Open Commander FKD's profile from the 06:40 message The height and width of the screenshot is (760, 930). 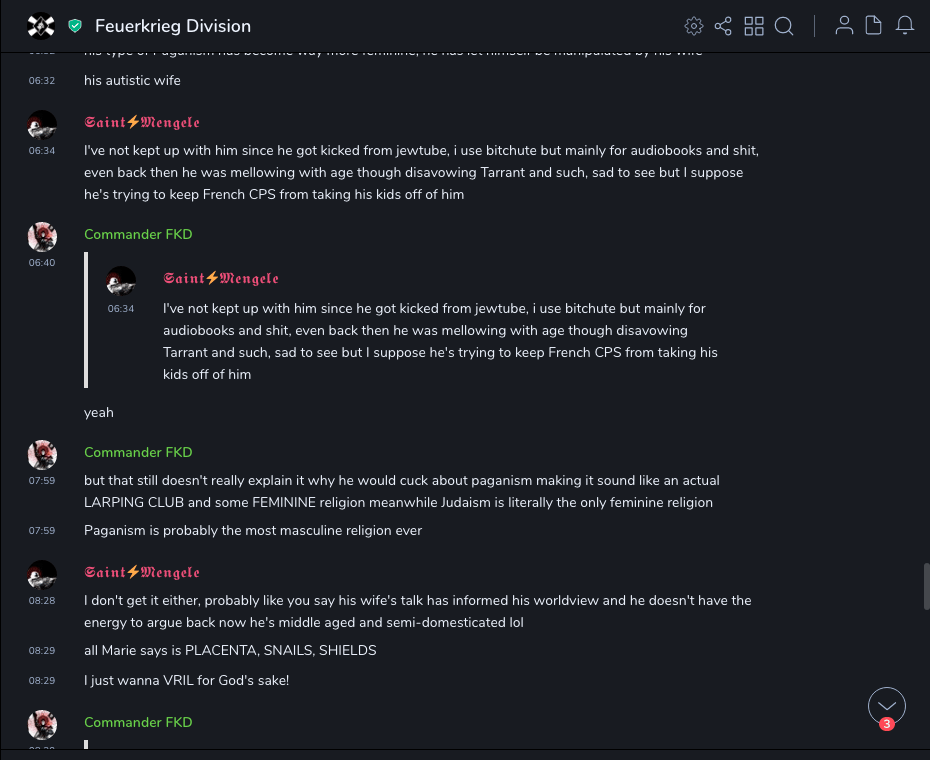[x=138, y=234]
